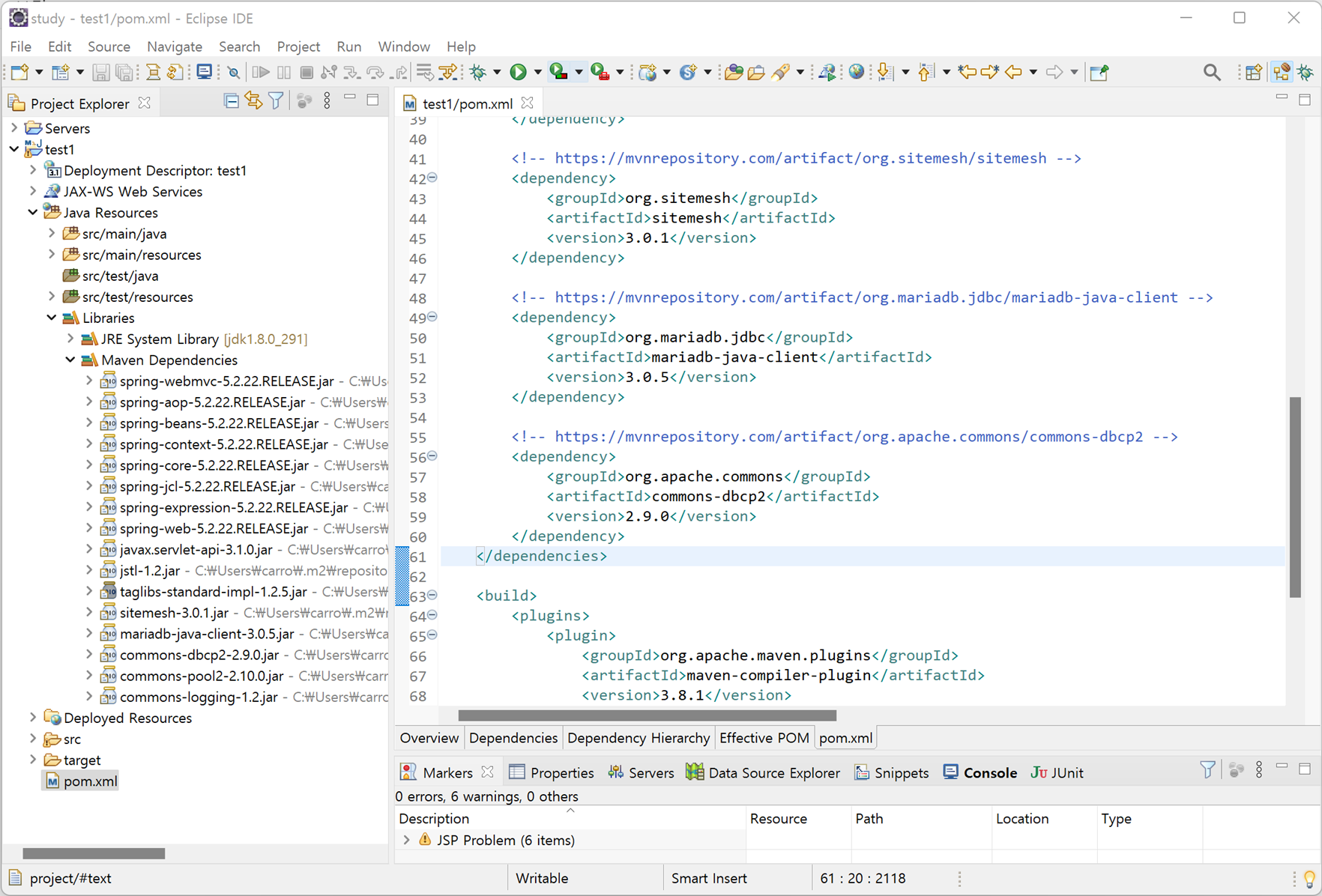The width and height of the screenshot is (1322, 896).
Task: Switch to Dependency Hierarchy tab
Action: (639, 738)
